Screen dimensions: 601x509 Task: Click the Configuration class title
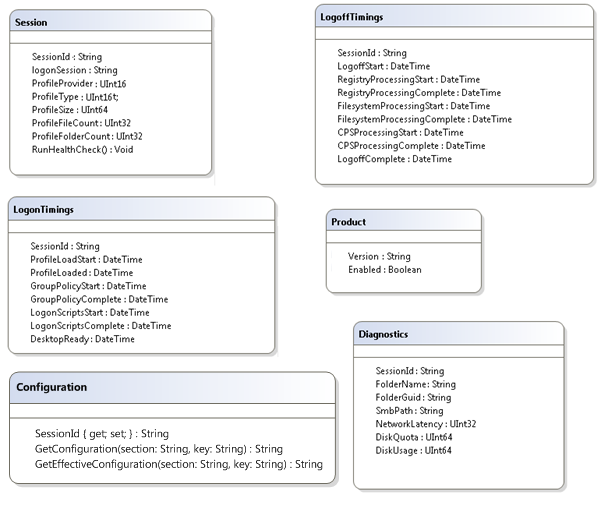(x=51, y=387)
